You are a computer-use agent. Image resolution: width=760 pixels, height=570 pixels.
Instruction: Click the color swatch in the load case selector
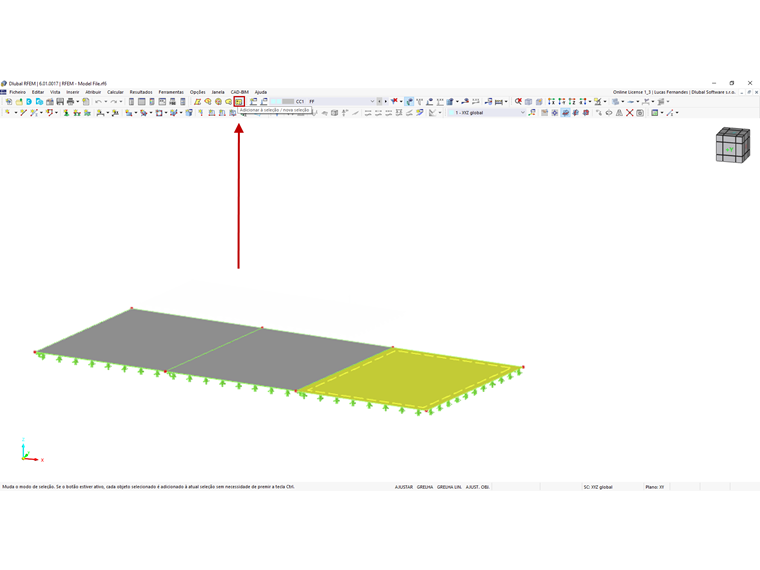[283, 101]
